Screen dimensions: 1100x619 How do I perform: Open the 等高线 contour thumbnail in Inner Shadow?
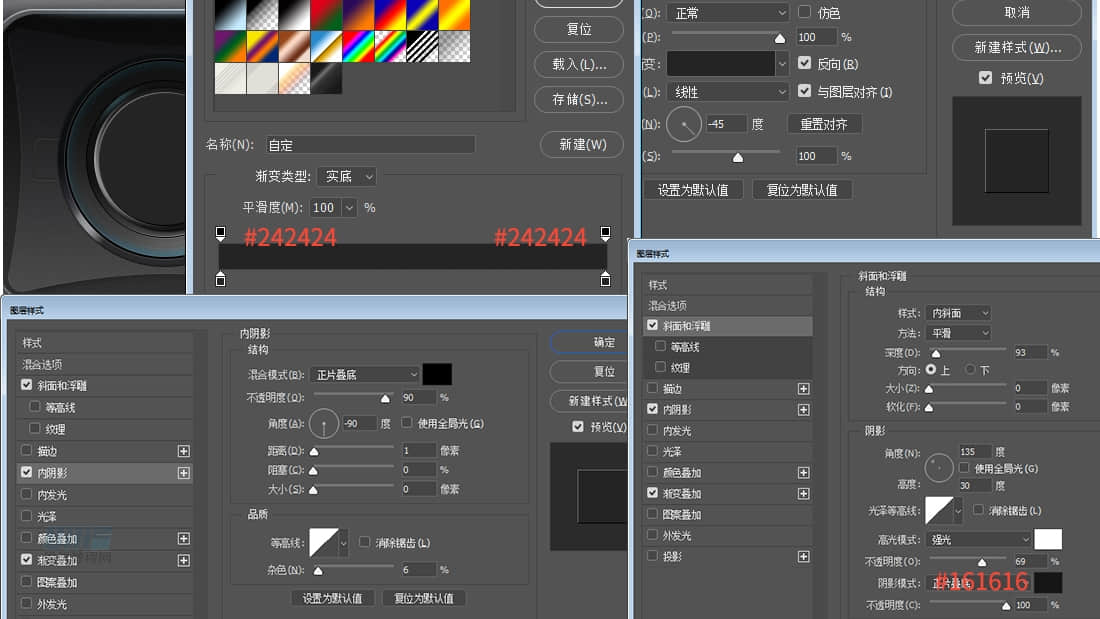(x=323, y=542)
